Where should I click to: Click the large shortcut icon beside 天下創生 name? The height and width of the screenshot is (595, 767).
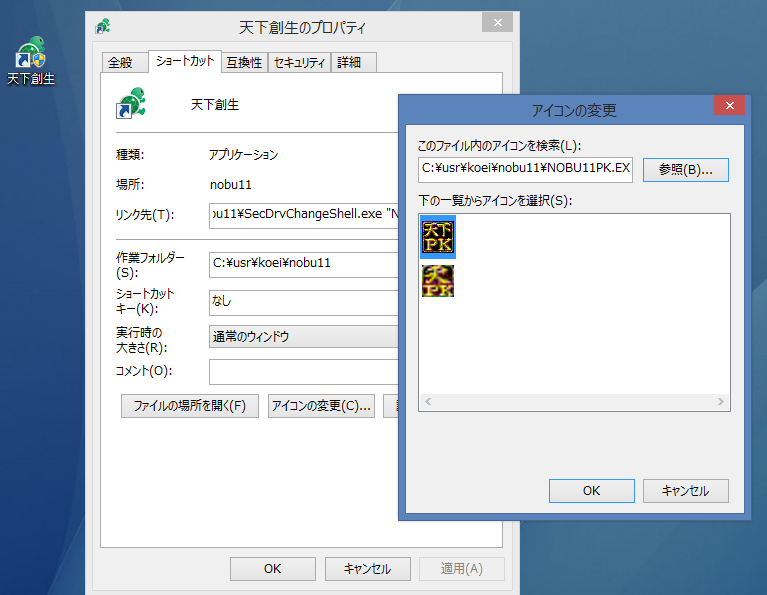click(131, 103)
